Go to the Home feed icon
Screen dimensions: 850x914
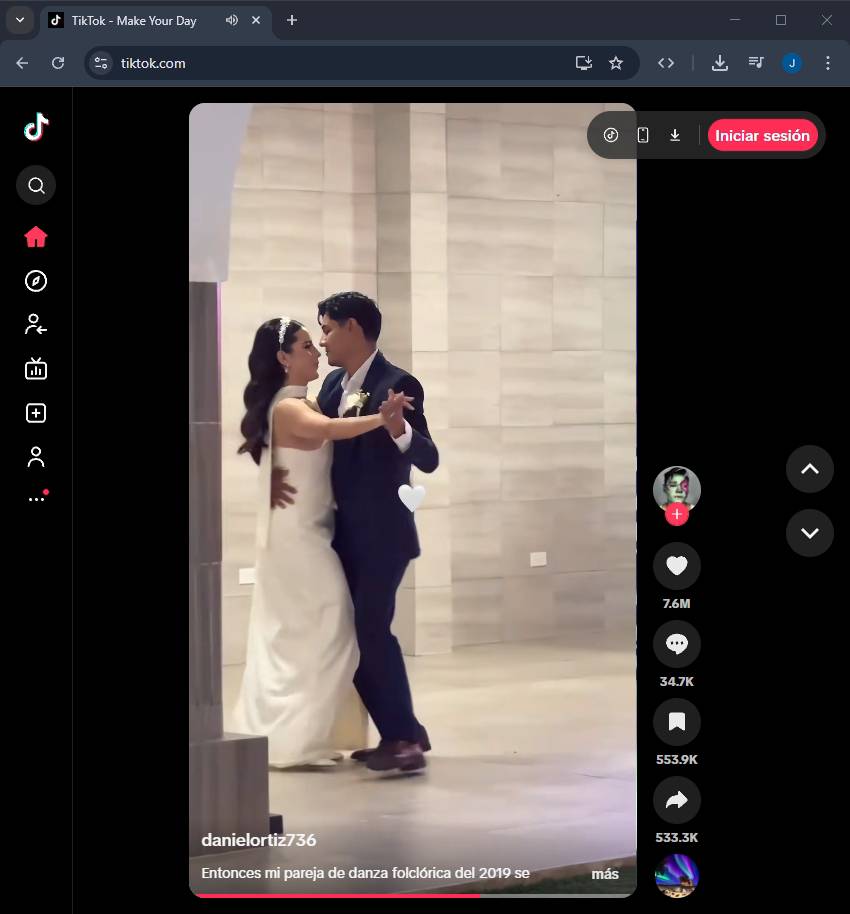click(x=36, y=237)
